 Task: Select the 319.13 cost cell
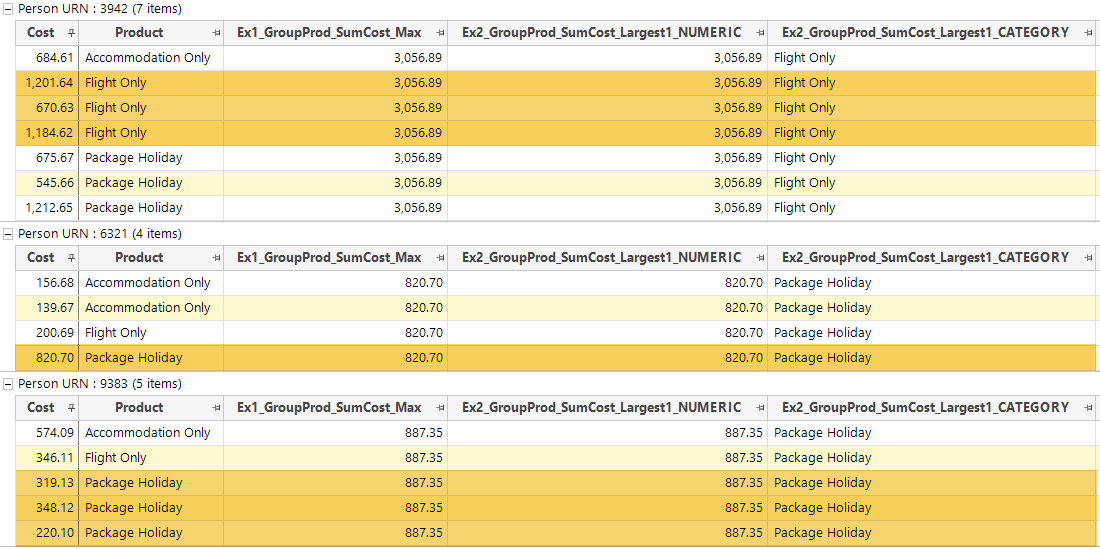47,483
